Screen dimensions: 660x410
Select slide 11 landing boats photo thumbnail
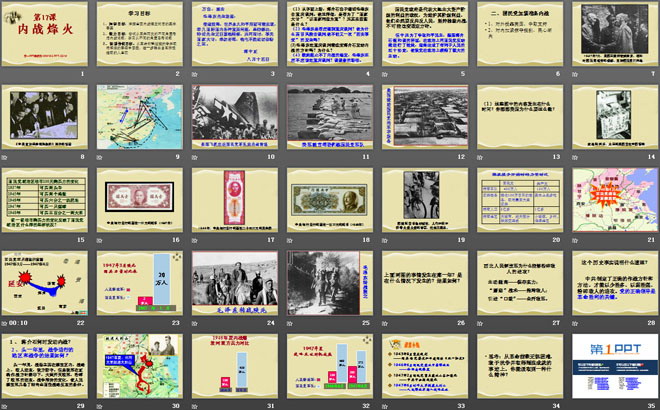tap(330, 117)
